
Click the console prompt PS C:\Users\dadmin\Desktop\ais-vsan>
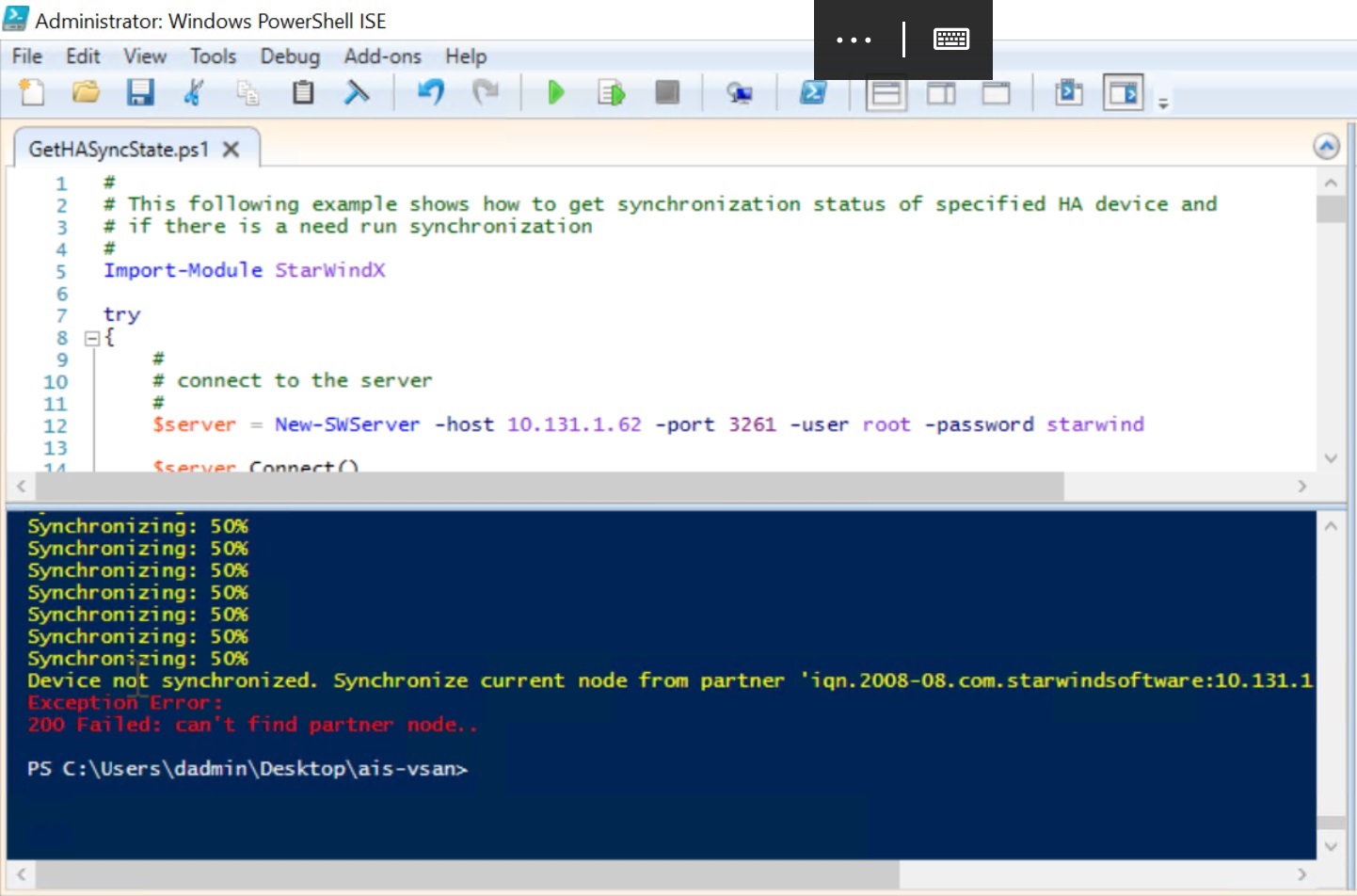pyautogui.click(x=247, y=769)
